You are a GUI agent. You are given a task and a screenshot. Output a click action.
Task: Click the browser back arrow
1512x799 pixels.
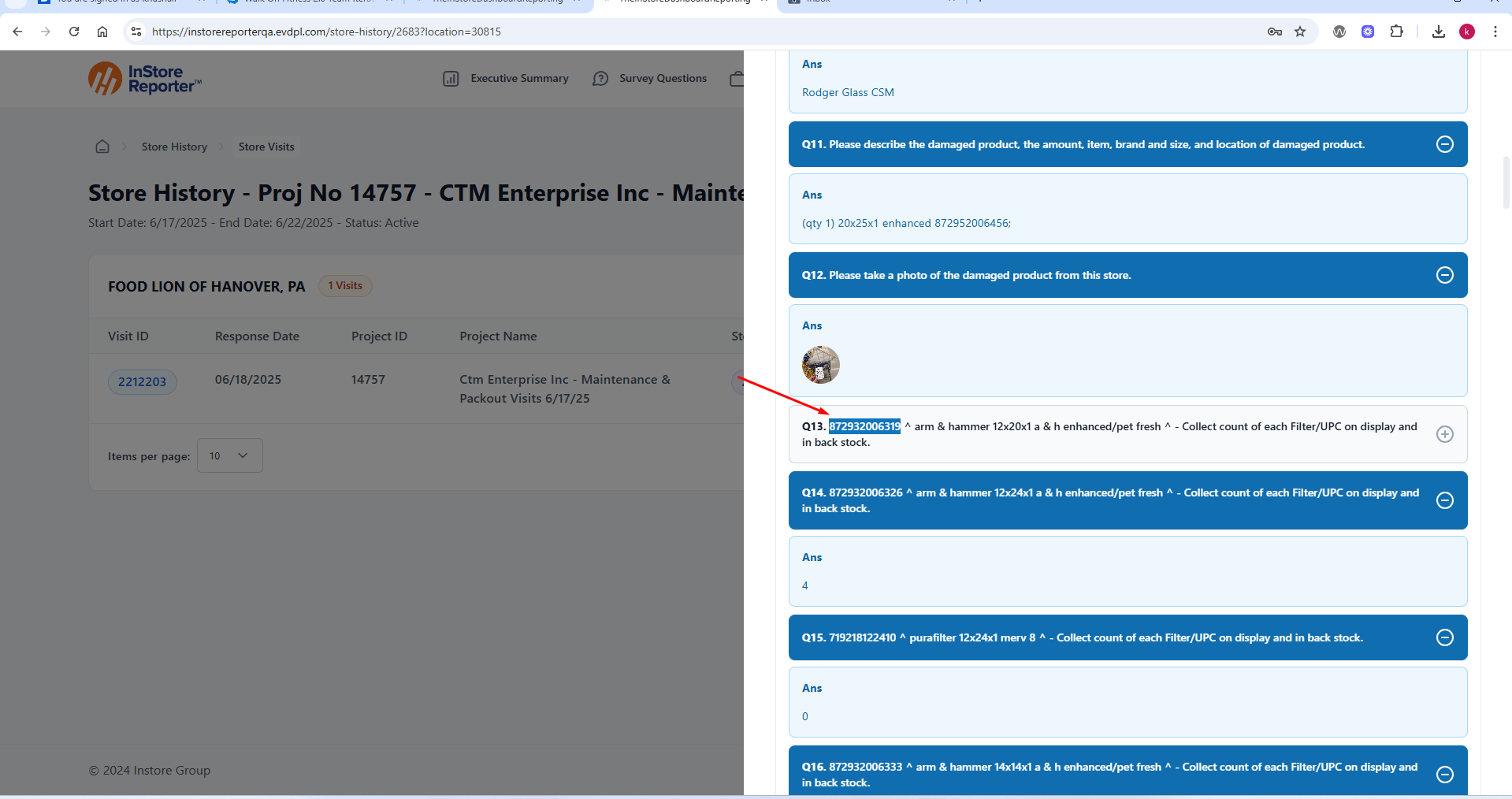pyautogui.click(x=17, y=32)
